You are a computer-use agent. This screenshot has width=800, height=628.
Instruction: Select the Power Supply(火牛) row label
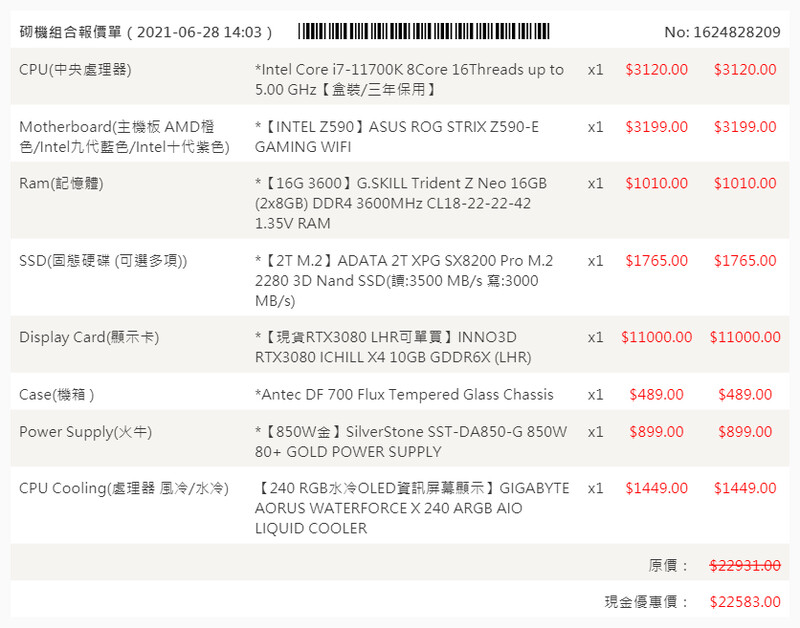(x=79, y=432)
